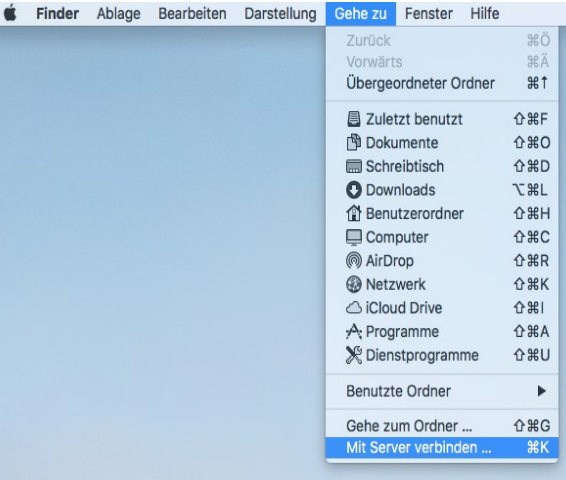
Task: Click the Dokumente file icon
Action: 353,143
